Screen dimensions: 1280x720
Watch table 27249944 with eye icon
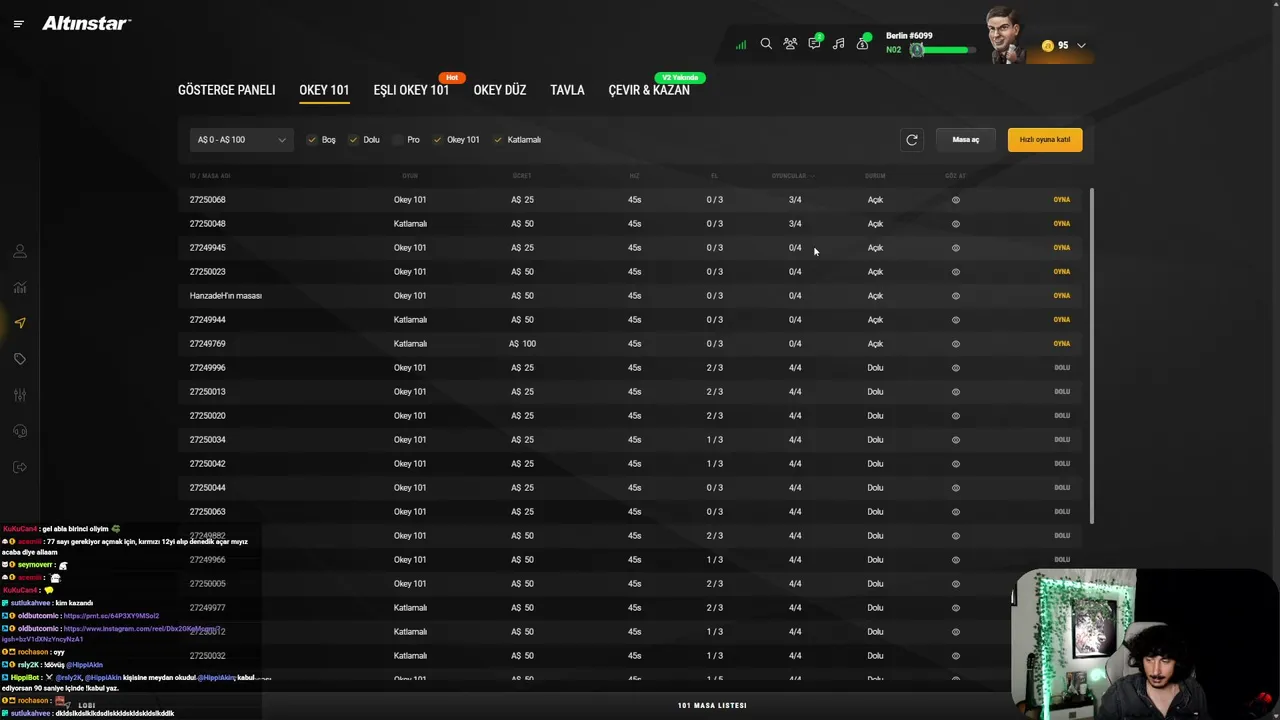coord(956,320)
